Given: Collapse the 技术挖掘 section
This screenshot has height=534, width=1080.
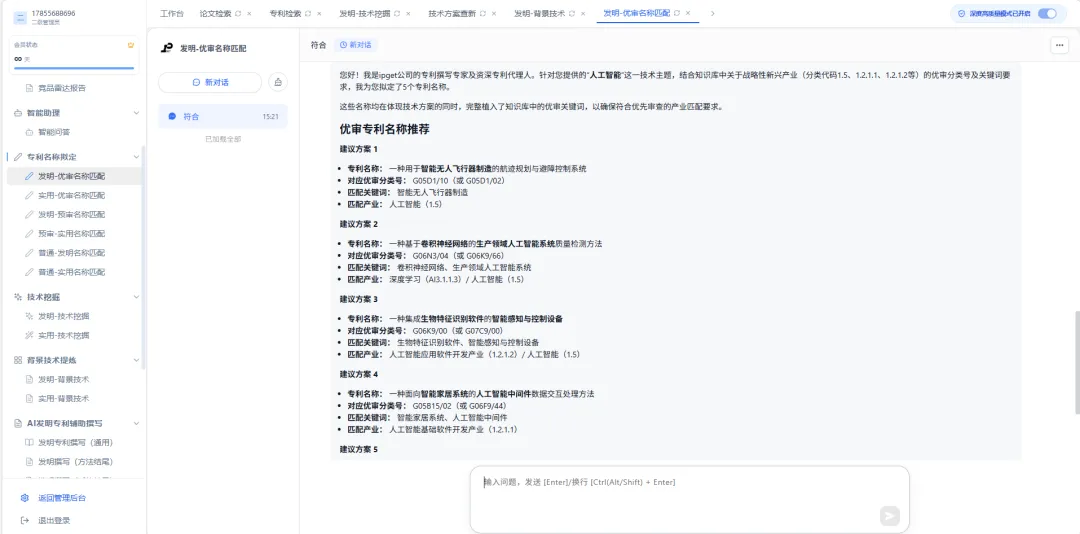Looking at the screenshot, I should (x=136, y=297).
